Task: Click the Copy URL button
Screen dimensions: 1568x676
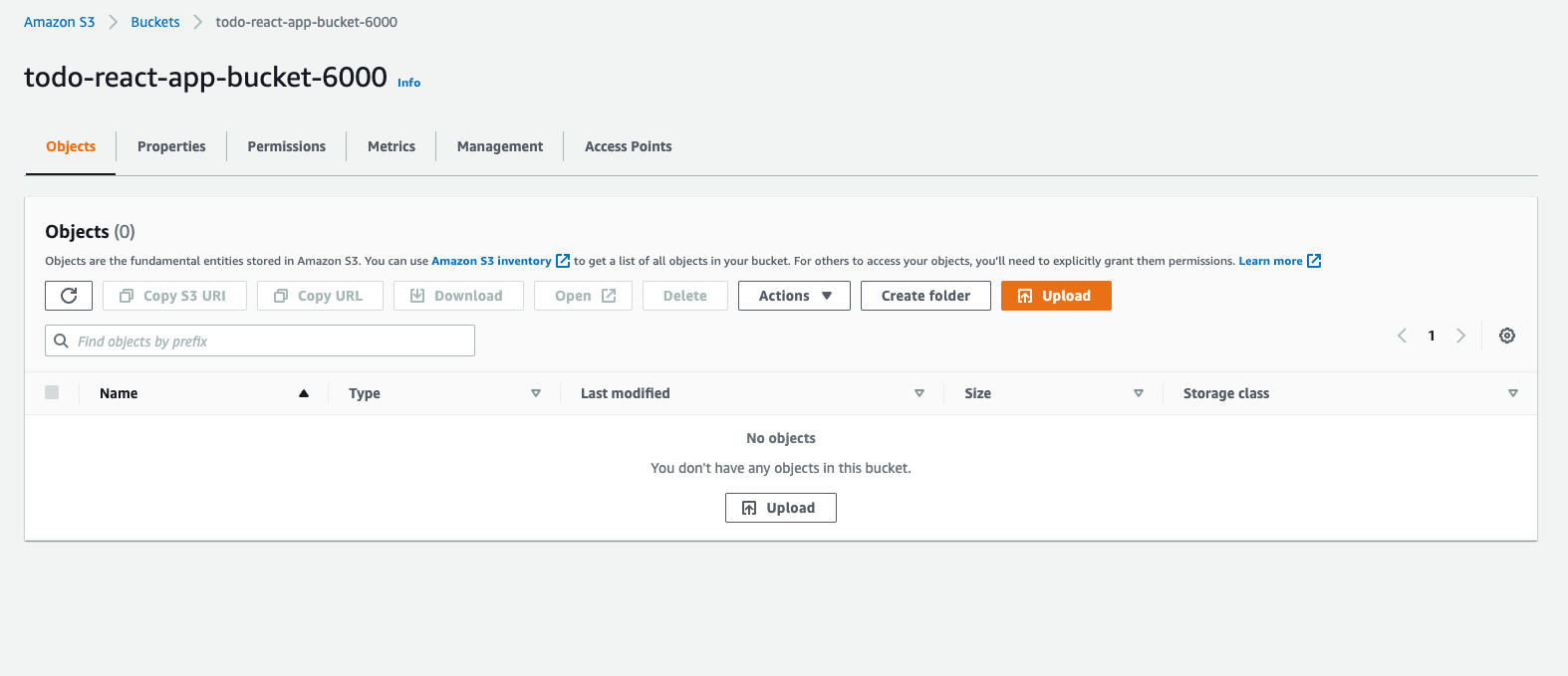Action: (x=320, y=296)
